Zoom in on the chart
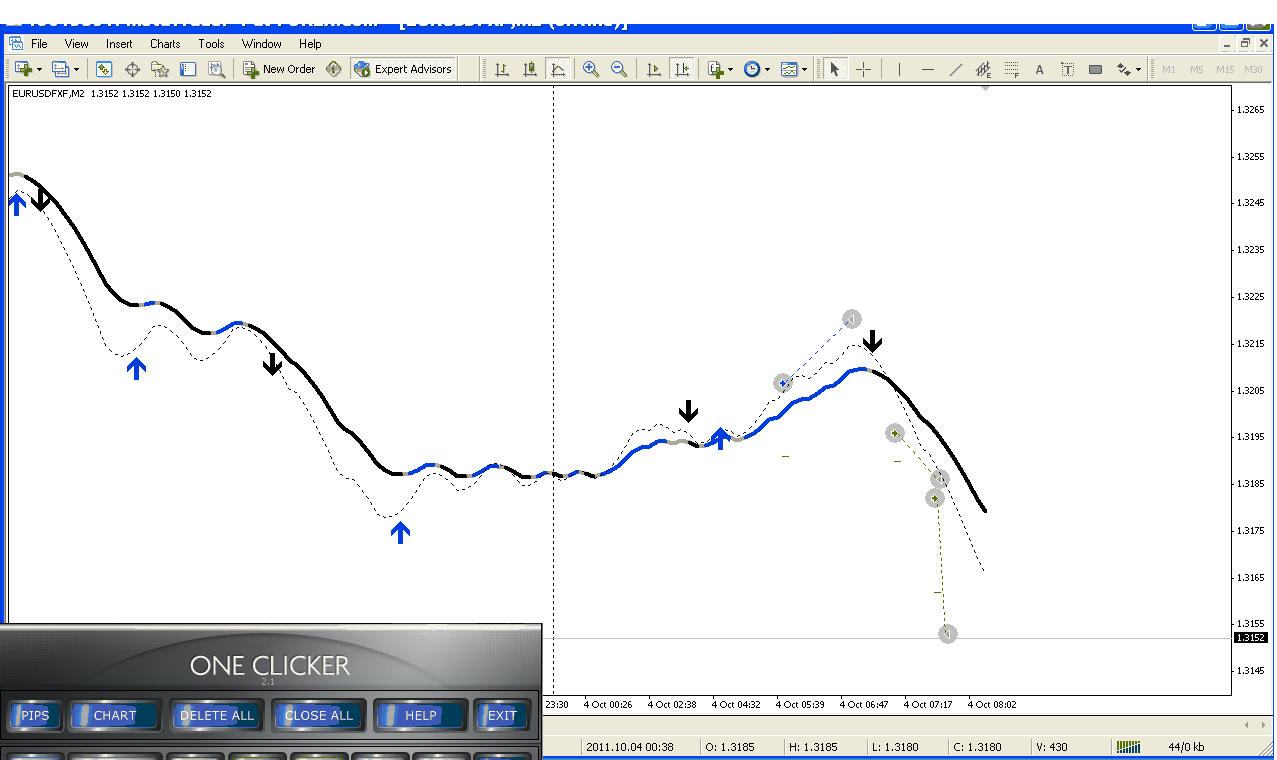This screenshot has width=1277, height=760. [x=591, y=69]
